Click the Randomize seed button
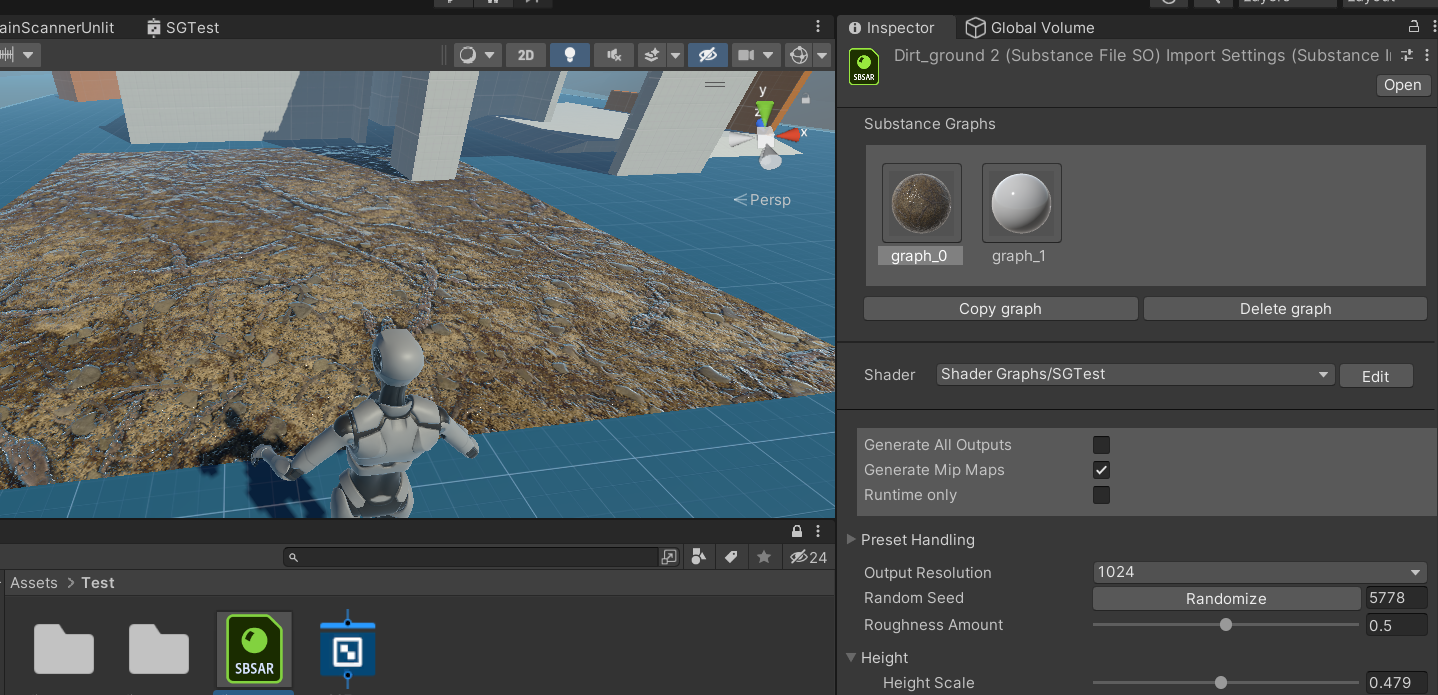The height and width of the screenshot is (695, 1438). click(x=1226, y=598)
